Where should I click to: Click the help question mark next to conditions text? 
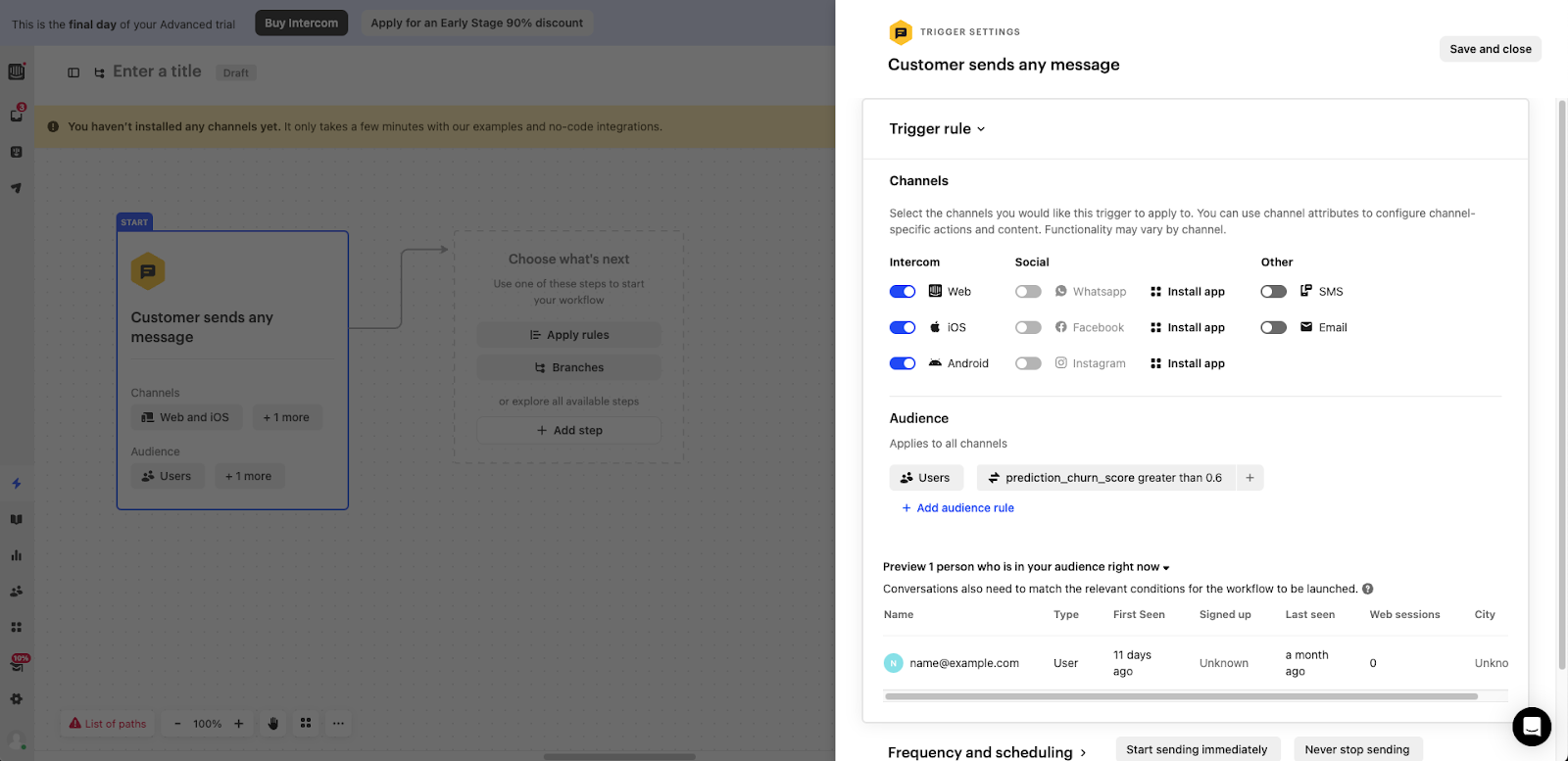(x=1368, y=589)
